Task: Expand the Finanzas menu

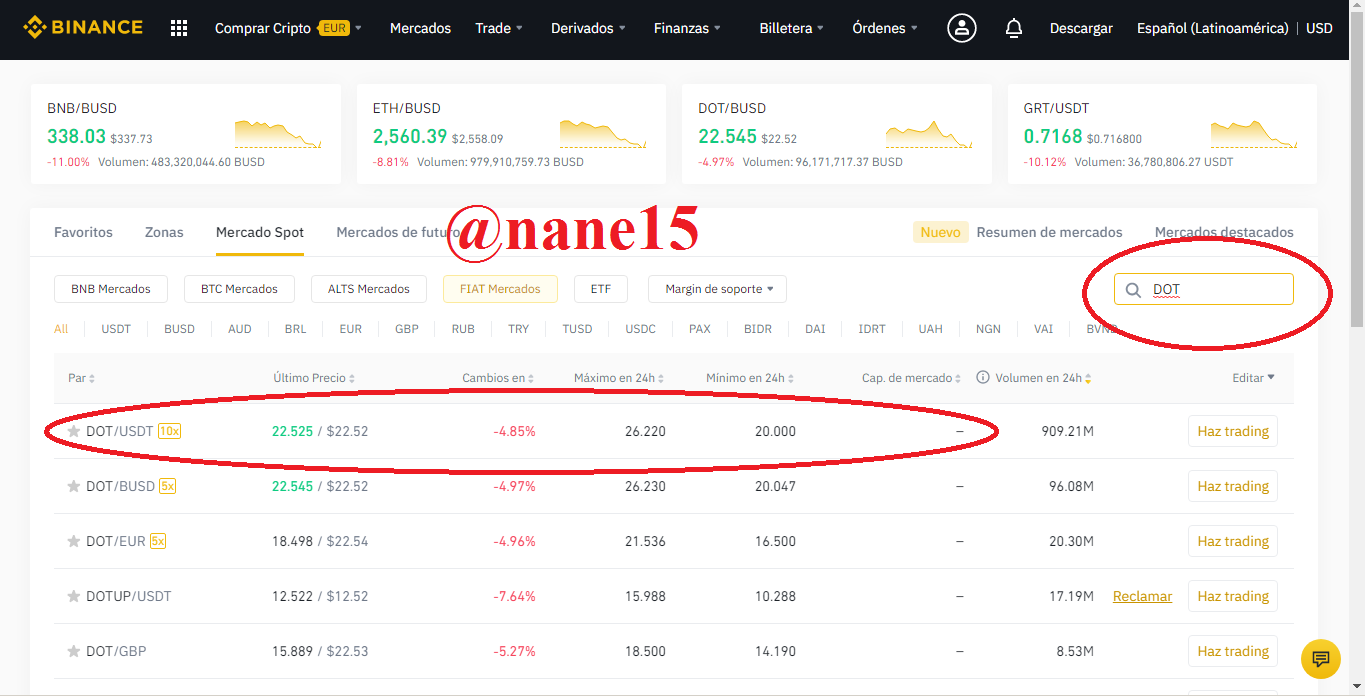Action: click(x=687, y=28)
